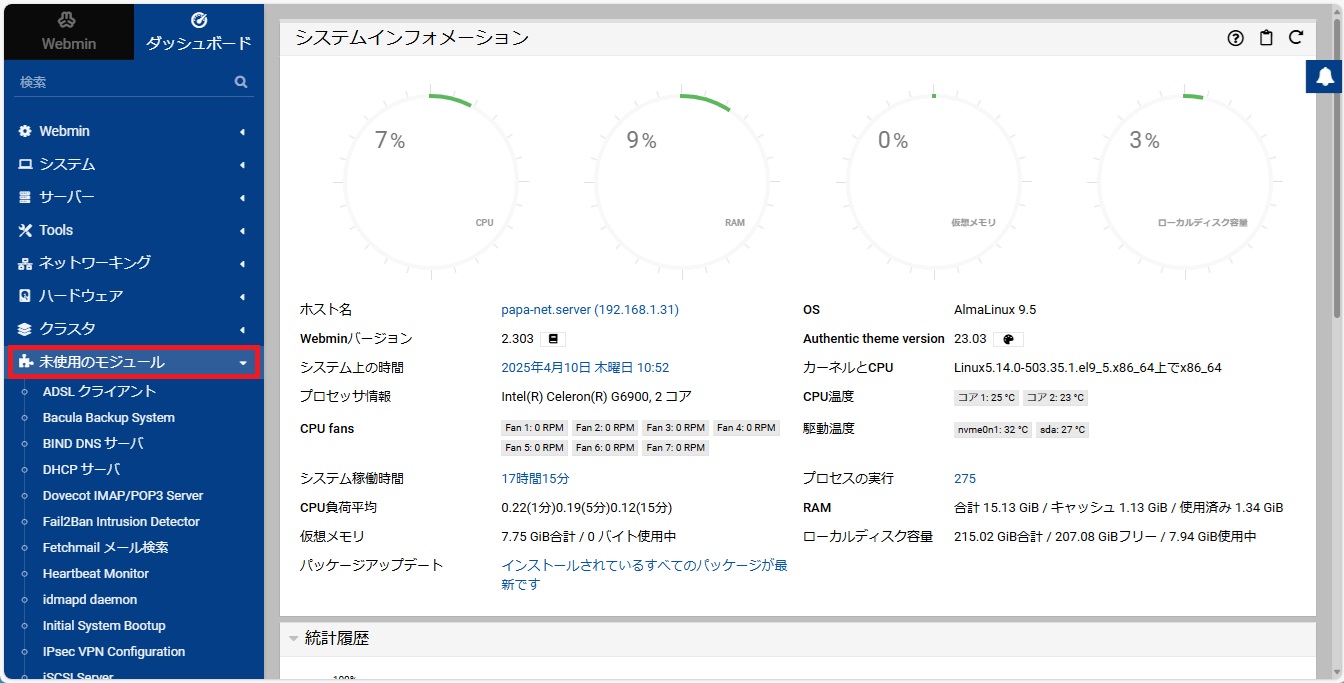Switch to the ダッシュボード tab
This screenshot has height=683, width=1344.
click(x=198, y=31)
